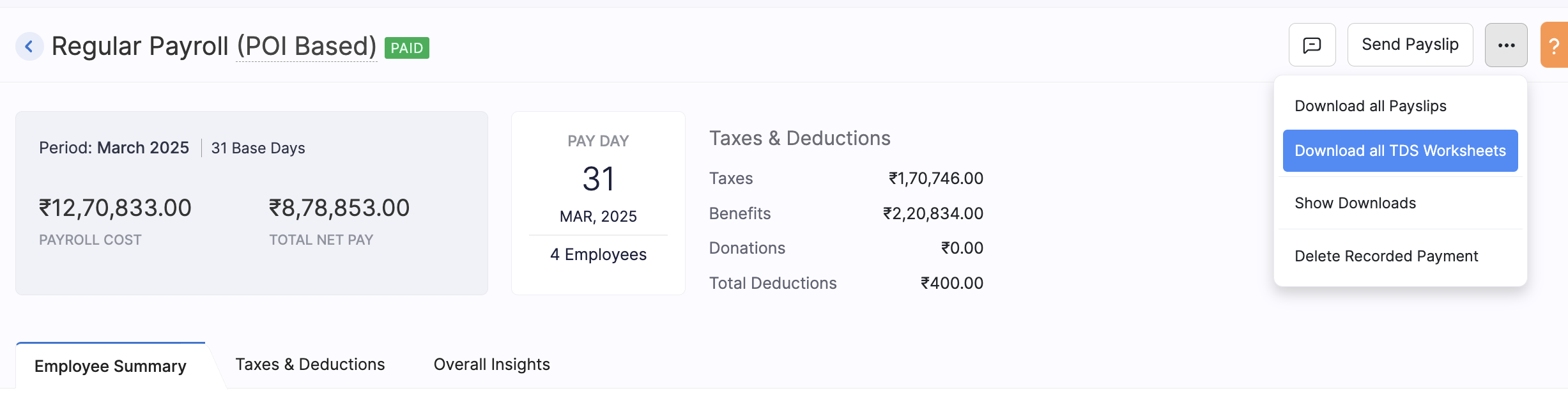Select Show Downloads from the menu
Viewport: 1568px width, 400px height.
pos(1355,203)
